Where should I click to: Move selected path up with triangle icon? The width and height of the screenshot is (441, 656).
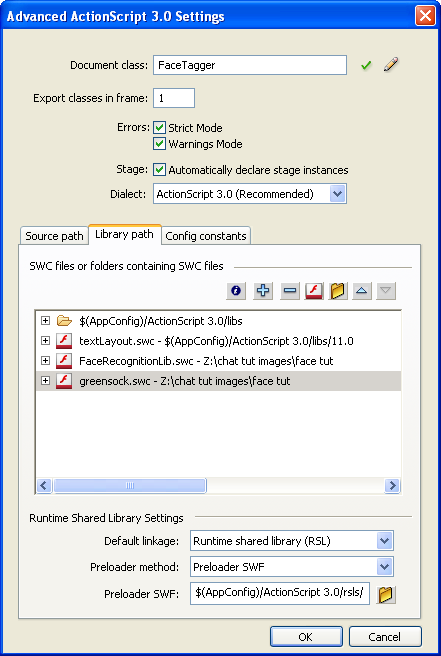click(362, 290)
